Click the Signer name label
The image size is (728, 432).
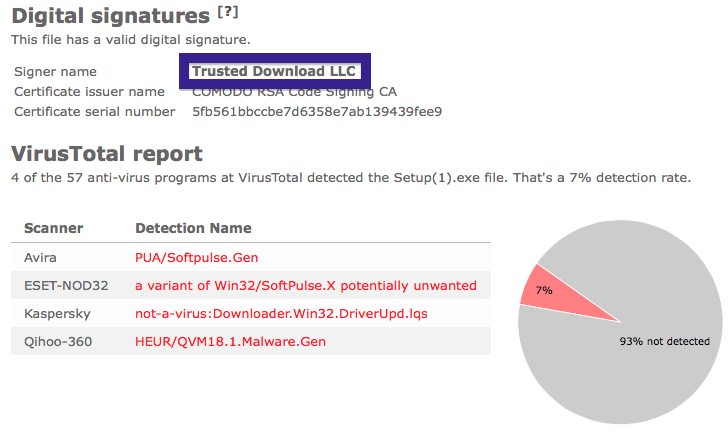[55, 72]
